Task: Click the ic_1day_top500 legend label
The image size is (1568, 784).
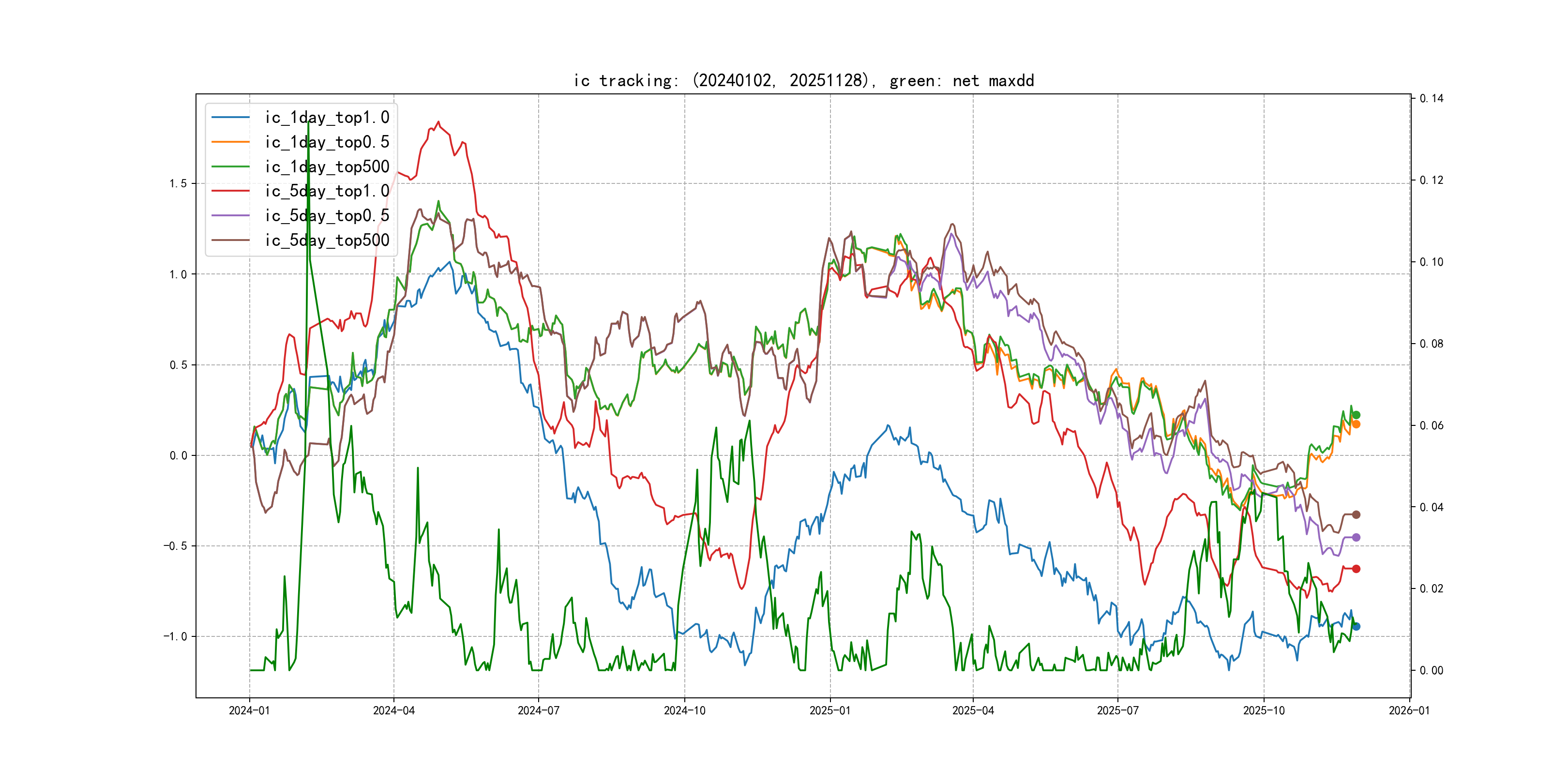Action: [x=327, y=167]
